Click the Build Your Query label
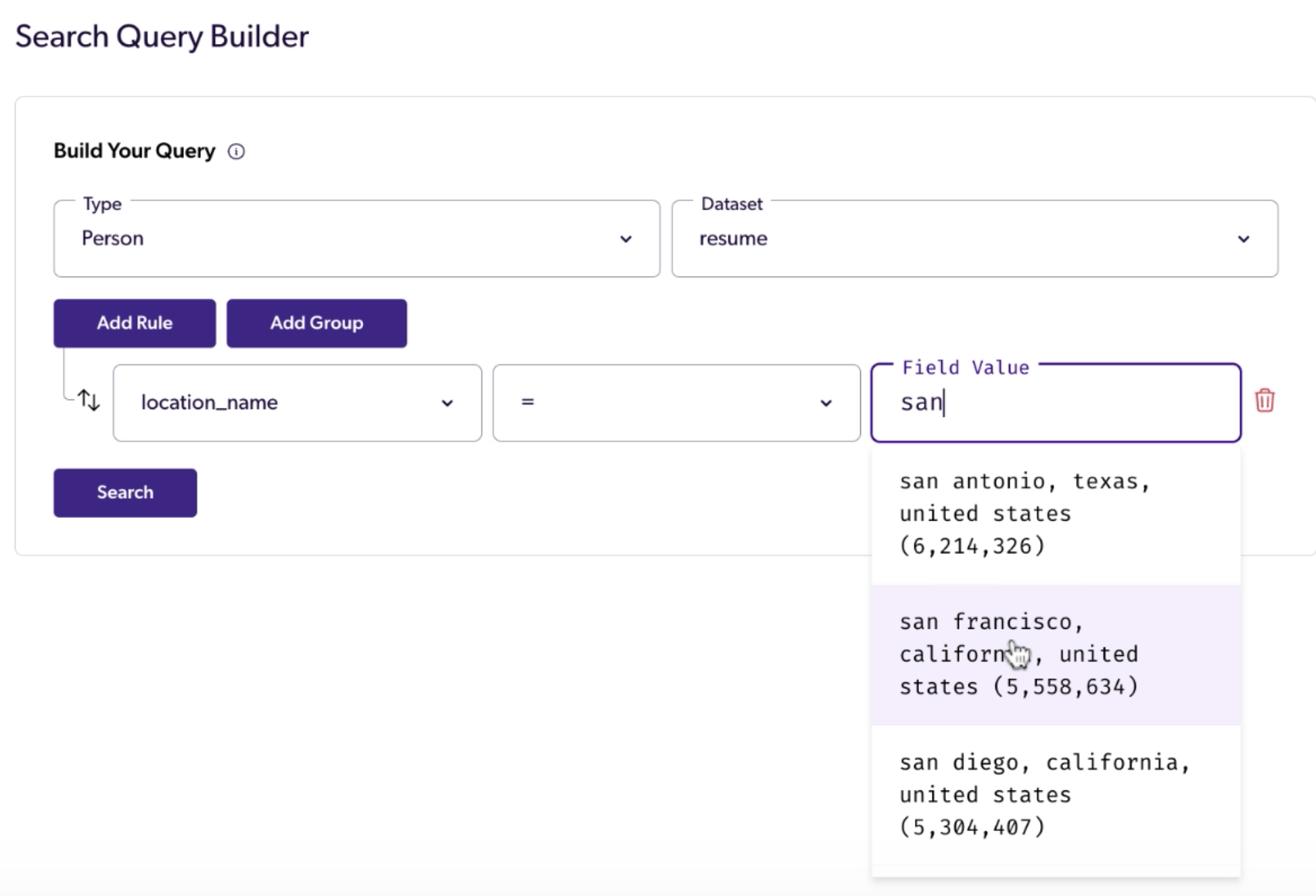Image resolution: width=1316 pixels, height=896 pixels. 134,151
